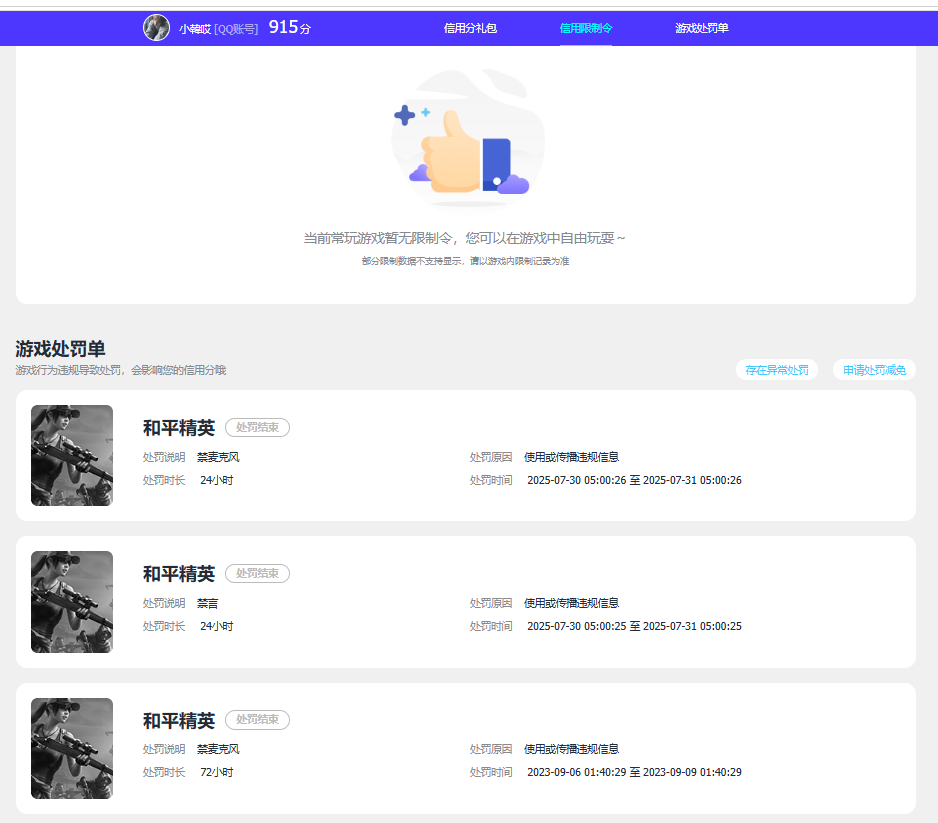Click the thumbs-up illustration

tap(468, 139)
